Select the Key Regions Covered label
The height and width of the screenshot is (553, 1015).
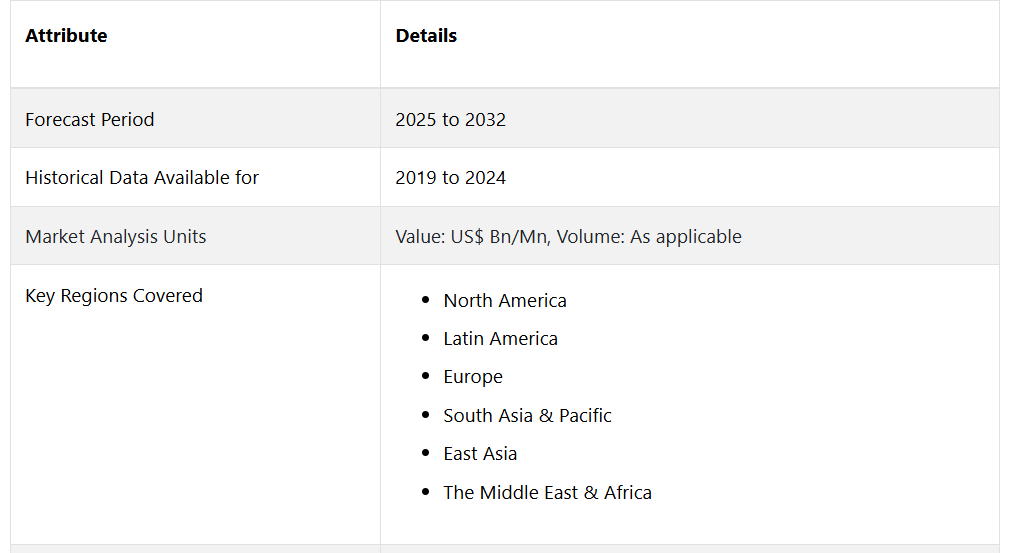pyautogui.click(x=114, y=296)
